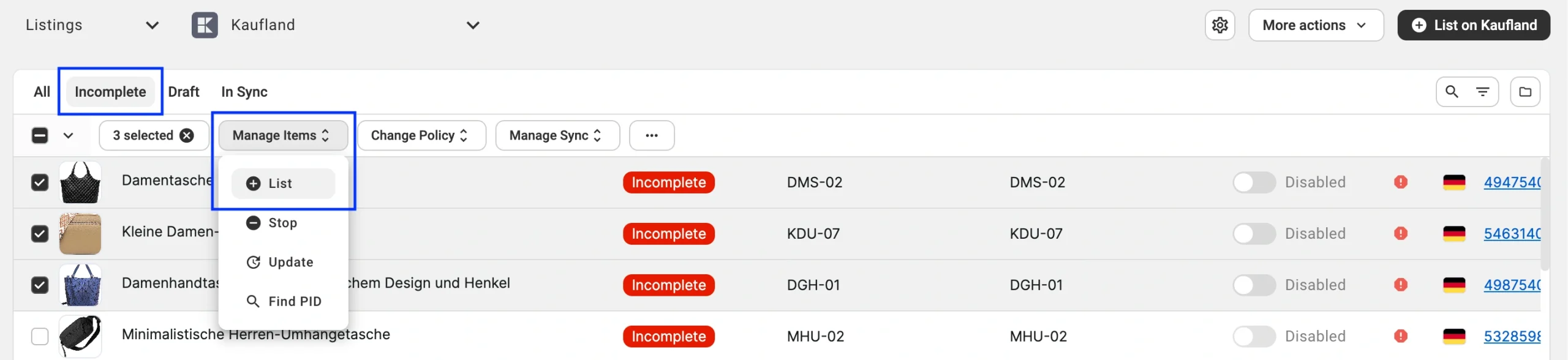Switch to the In Sync tab

pyautogui.click(x=244, y=92)
